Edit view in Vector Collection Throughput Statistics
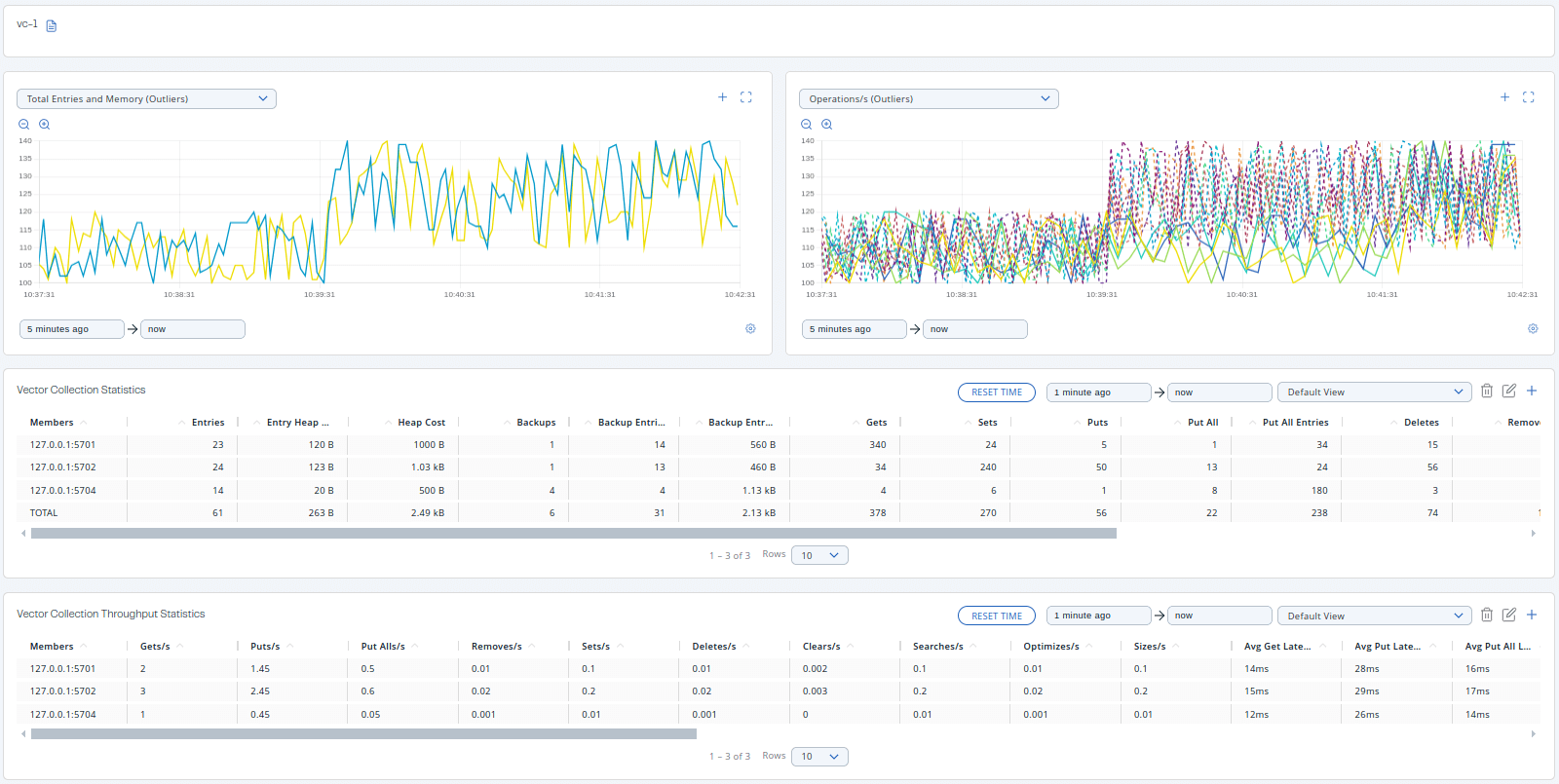This screenshot has height=784, width=1559. click(1509, 615)
